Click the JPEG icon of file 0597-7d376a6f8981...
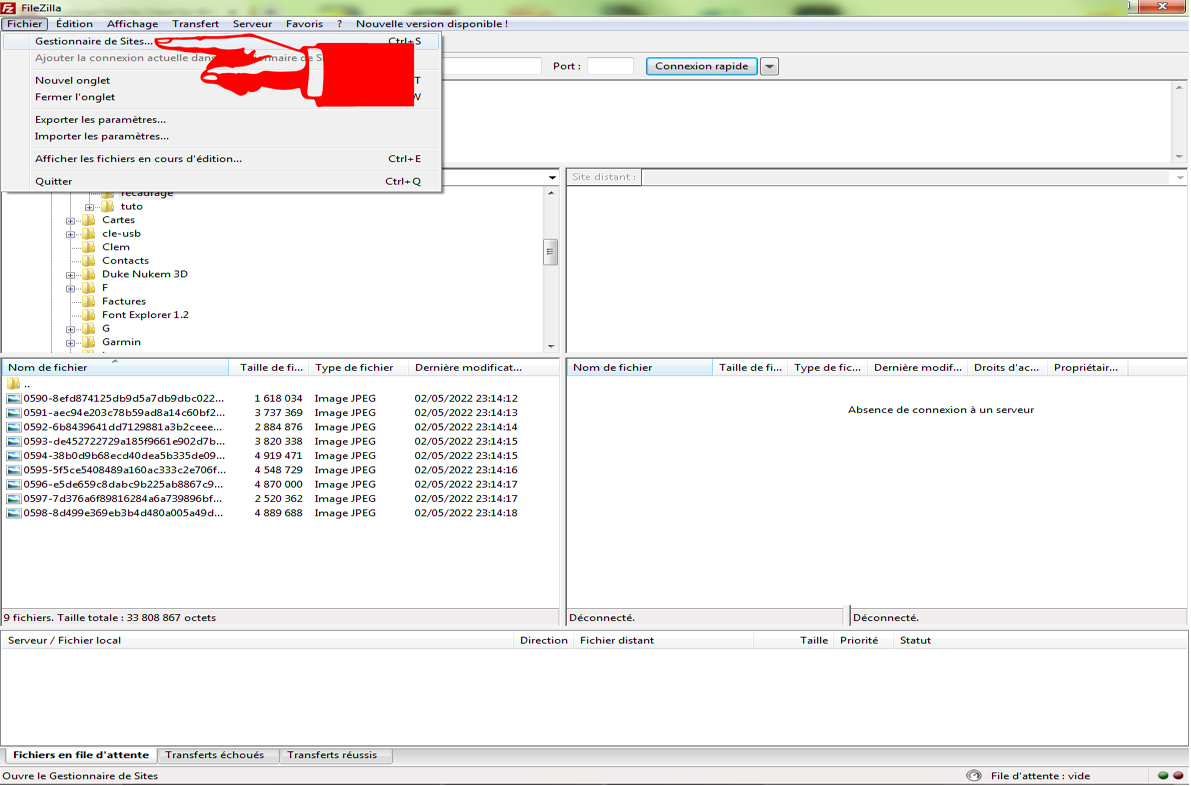1191x786 pixels. (x=14, y=499)
